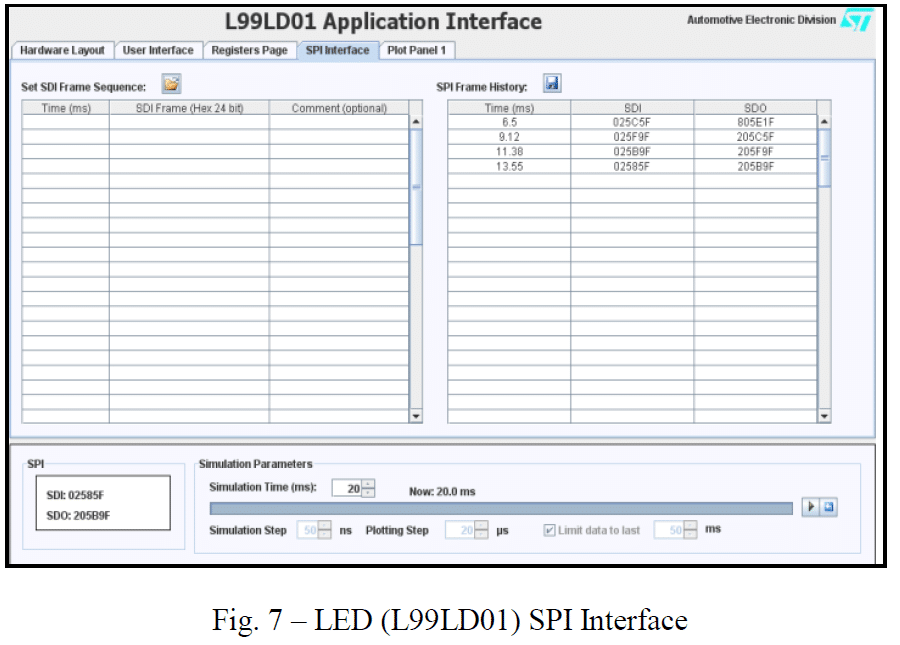Click first Comment (optional) cell
The width and height of the screenshot is (900, 645).
pos(338,122)
